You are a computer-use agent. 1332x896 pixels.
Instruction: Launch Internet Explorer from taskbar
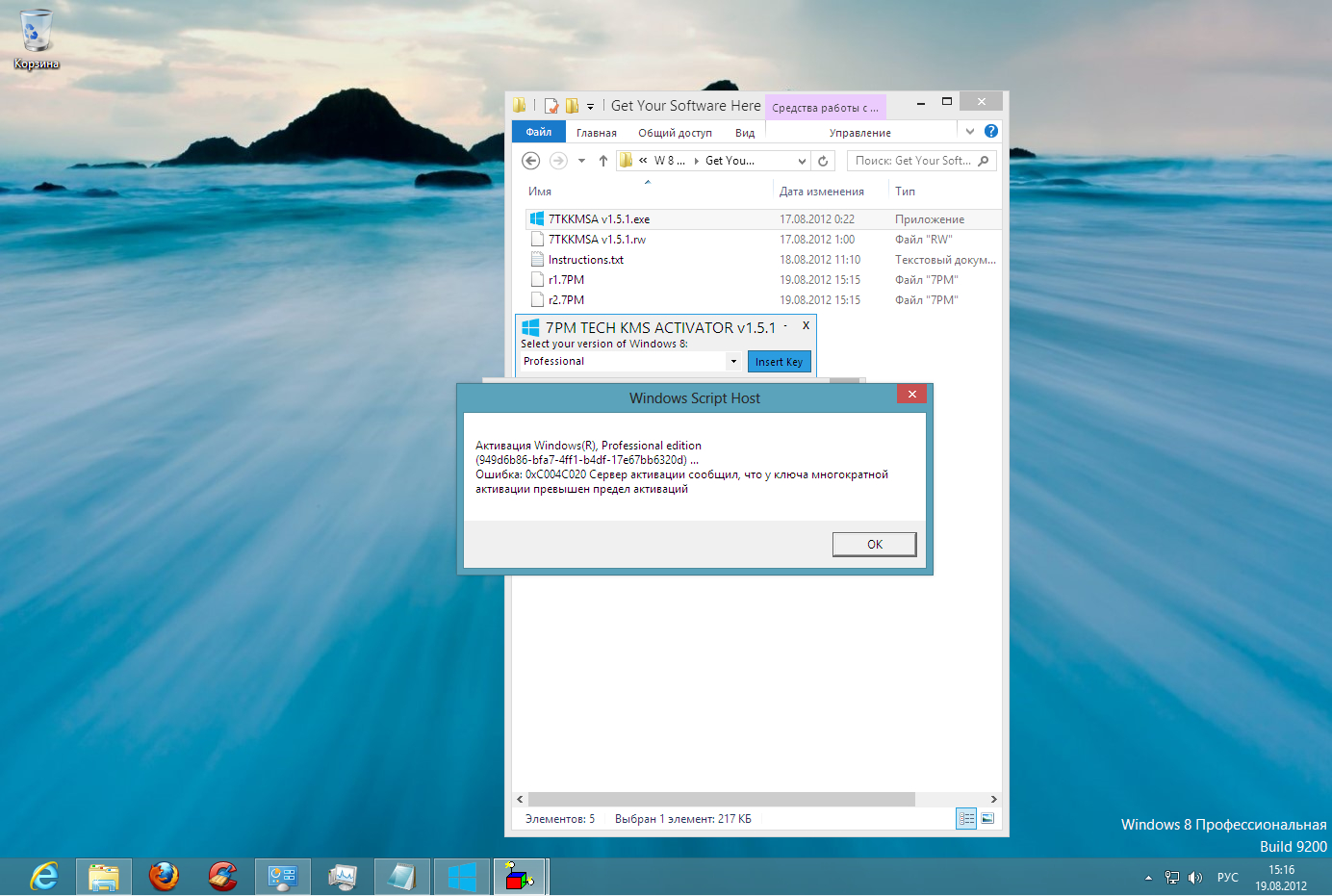point(44,877)
